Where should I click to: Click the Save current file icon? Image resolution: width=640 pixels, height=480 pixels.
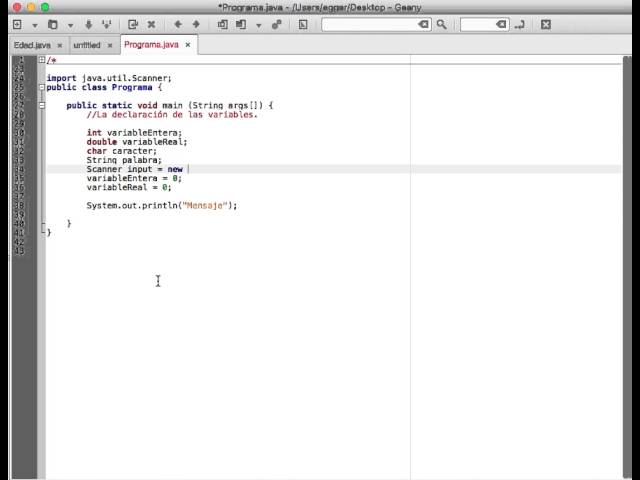pyautogui.click(x=88, y=24)
